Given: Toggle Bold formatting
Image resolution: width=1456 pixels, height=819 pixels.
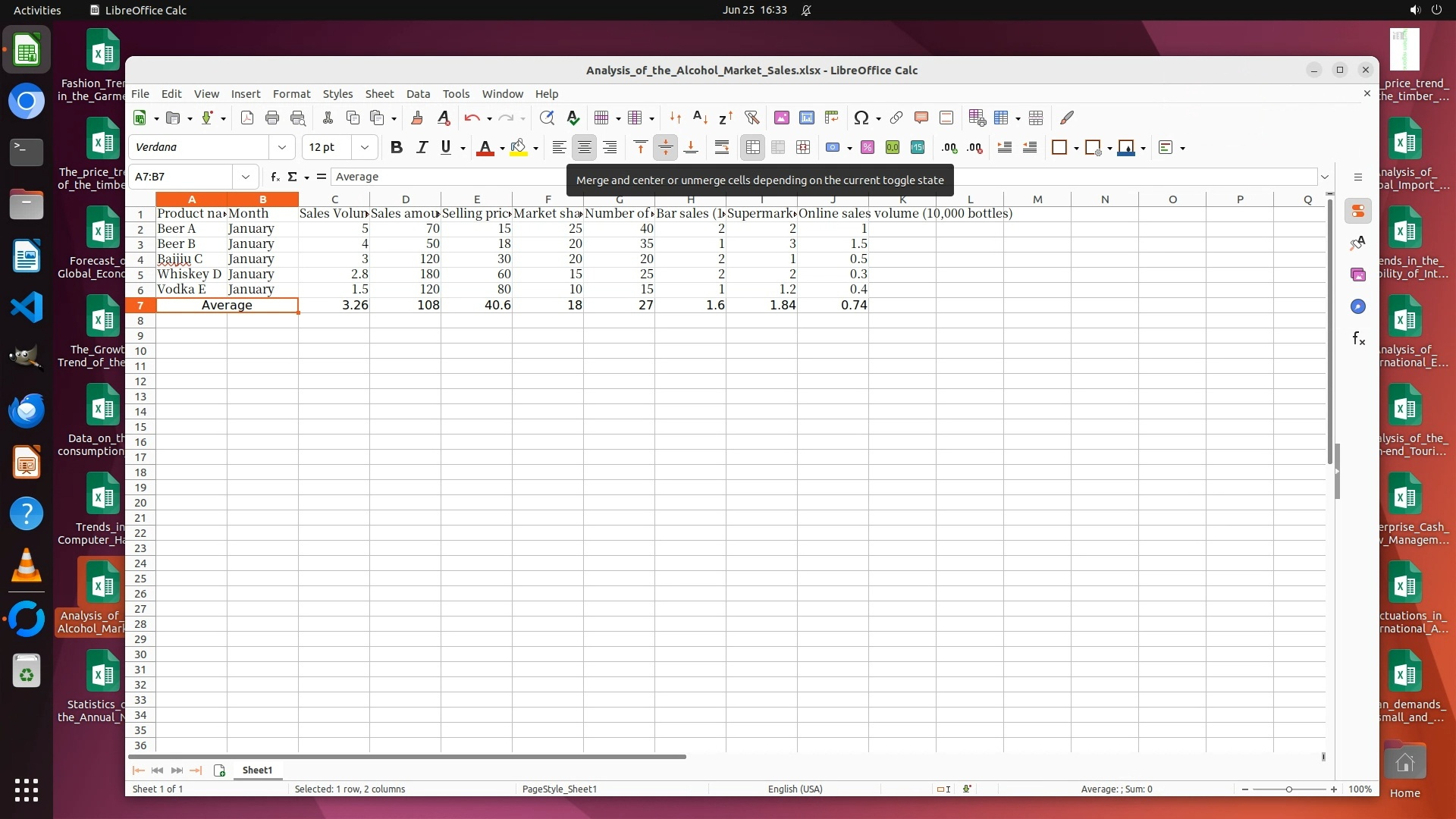Looking at the screenshot, I should 396,148.
